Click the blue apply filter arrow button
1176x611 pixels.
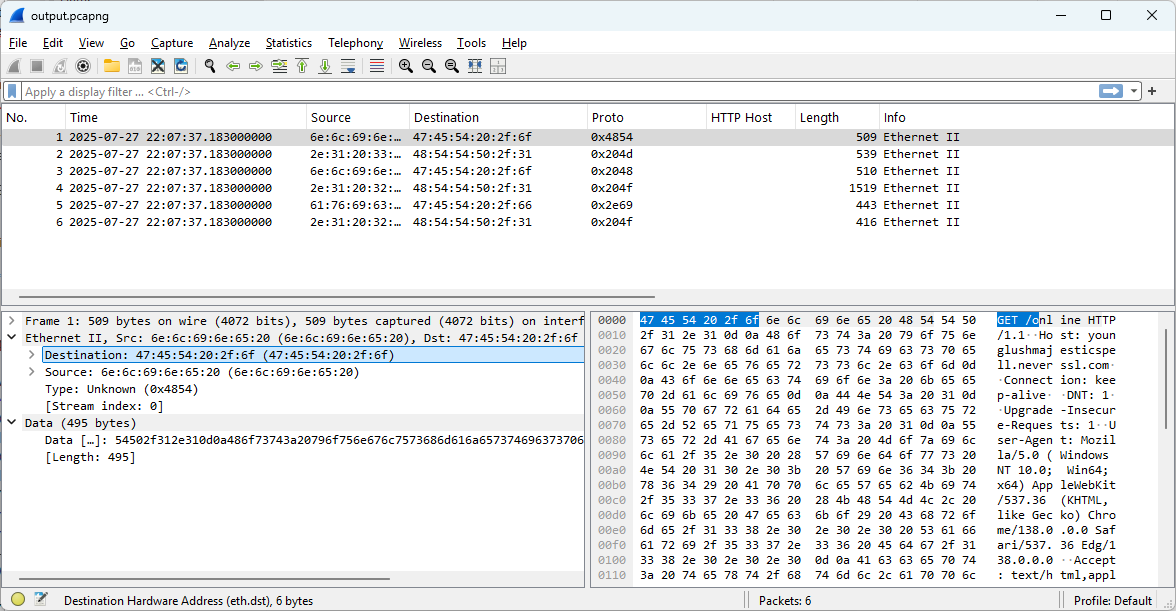1111,91
